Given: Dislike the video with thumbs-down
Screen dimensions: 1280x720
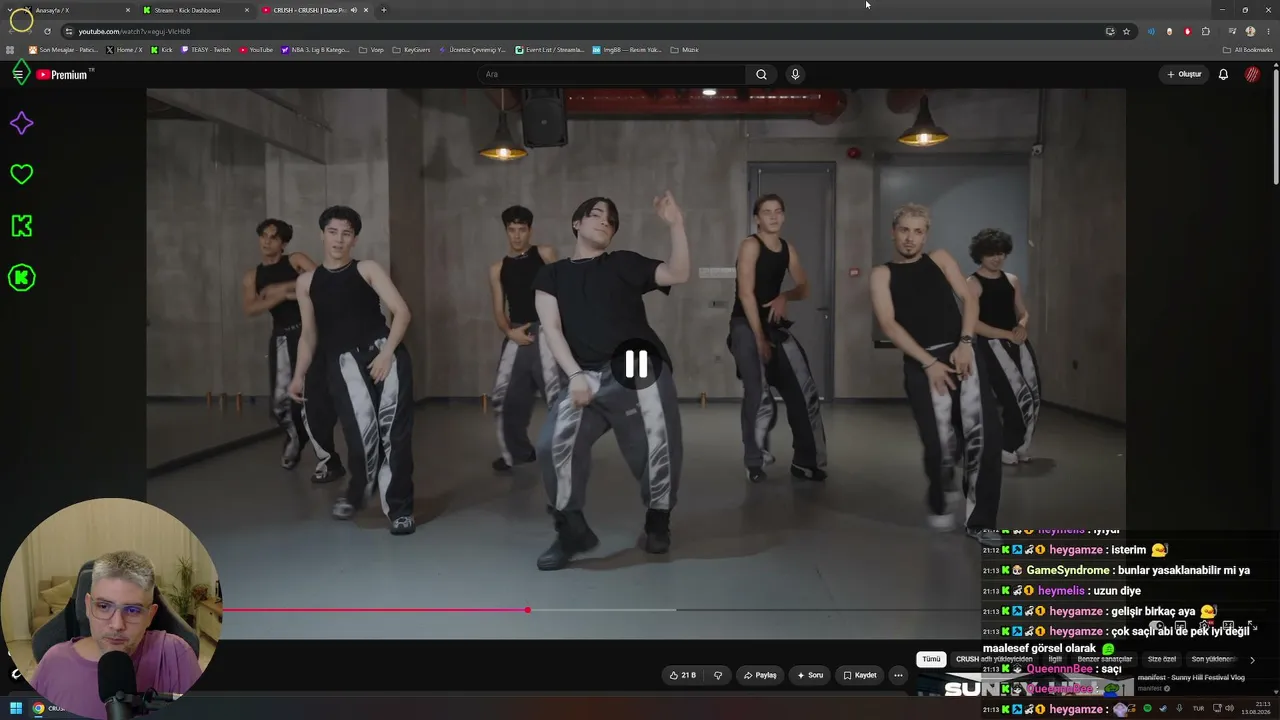Looking at the screenshot, I should (717, 675).
